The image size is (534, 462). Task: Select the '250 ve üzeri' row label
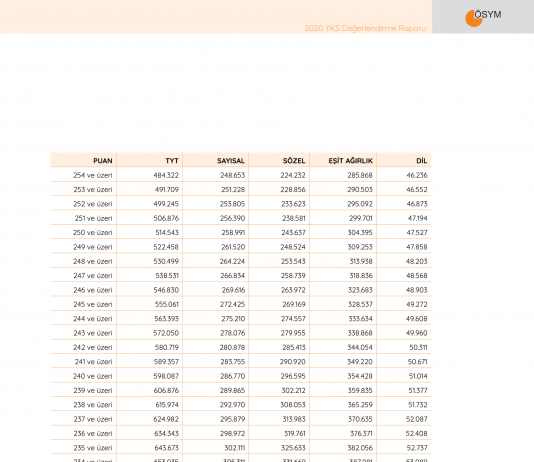(x=92, y=233)
